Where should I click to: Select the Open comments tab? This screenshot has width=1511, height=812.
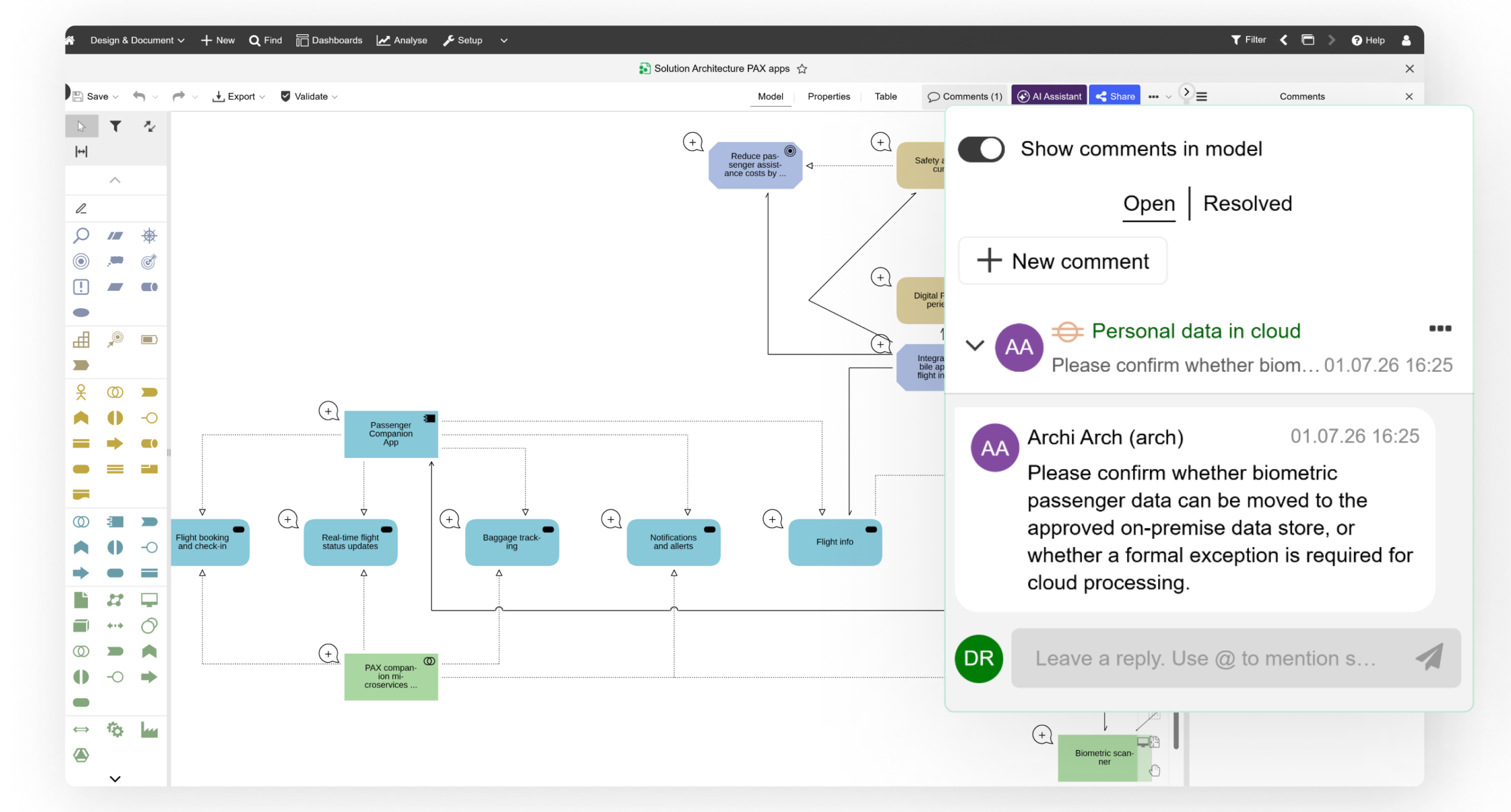point(1149,204)
